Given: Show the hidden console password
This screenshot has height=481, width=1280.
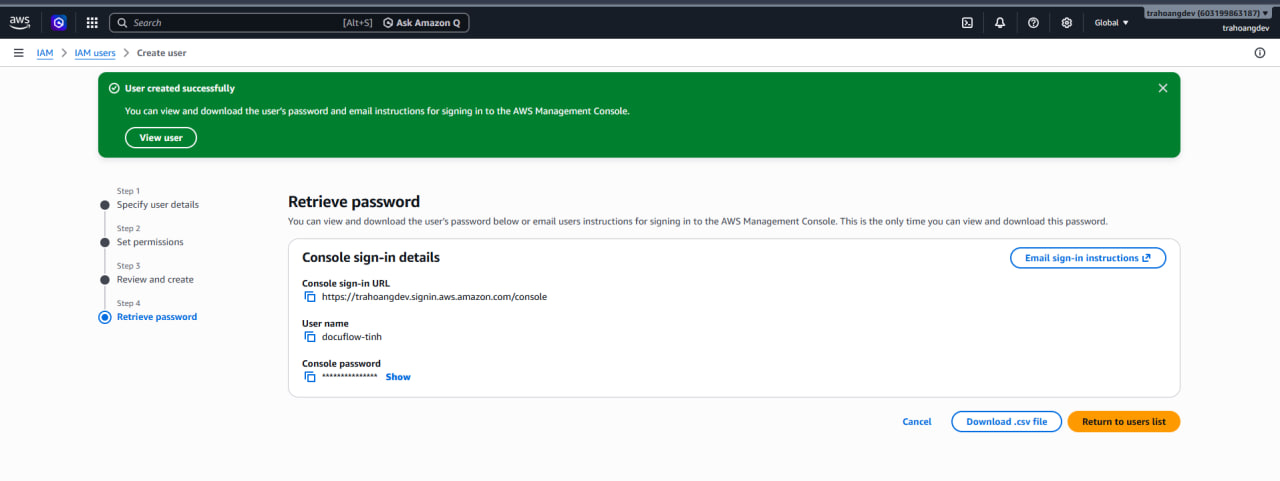Looking at the screenshot, I should point(398,377).
